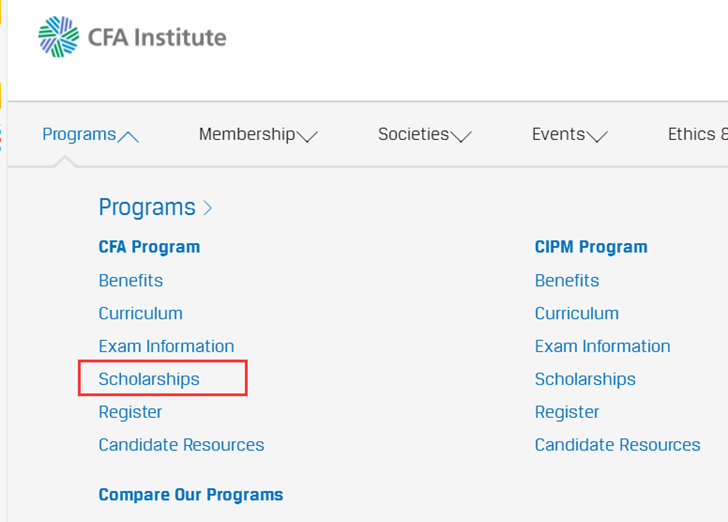Click the CFA Institute logo icon
The width and height of the screenshot is (728, 522).
pyautogui.click(x=58, y=37)
